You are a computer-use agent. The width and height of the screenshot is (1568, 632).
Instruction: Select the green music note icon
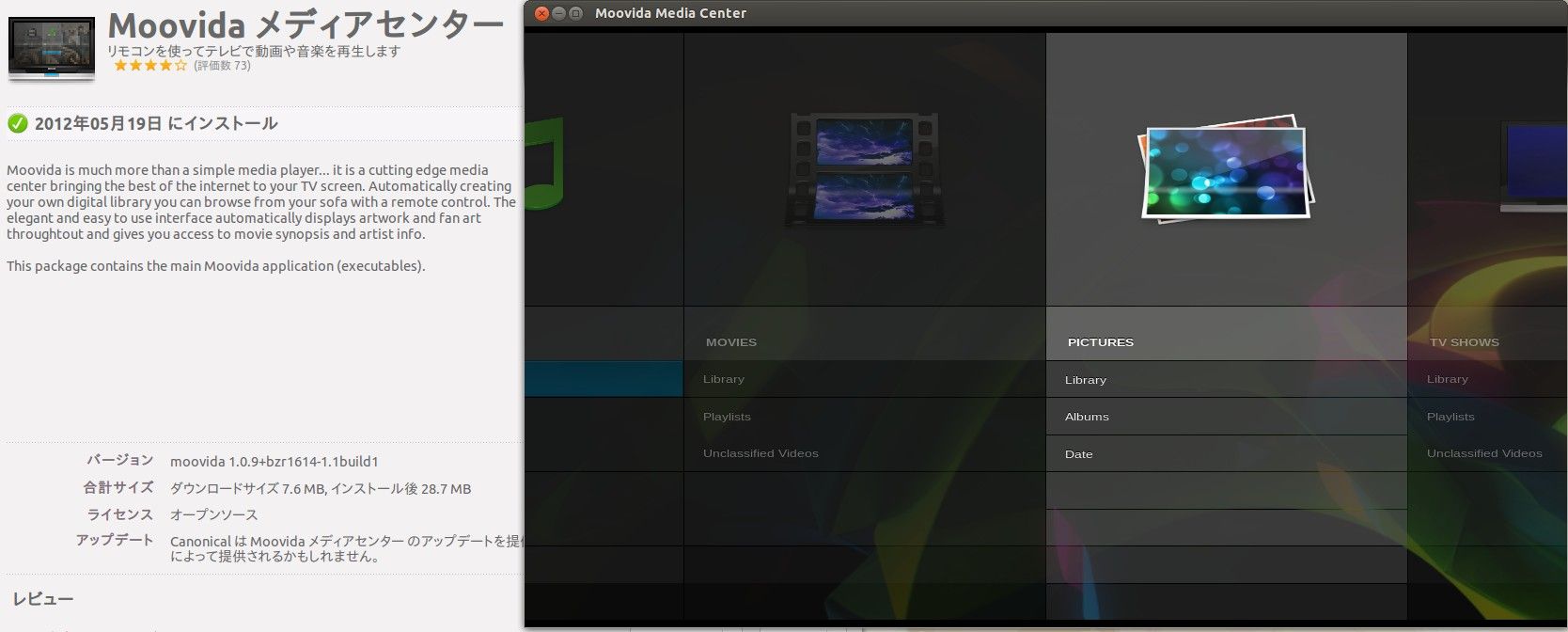pos(543,164)
